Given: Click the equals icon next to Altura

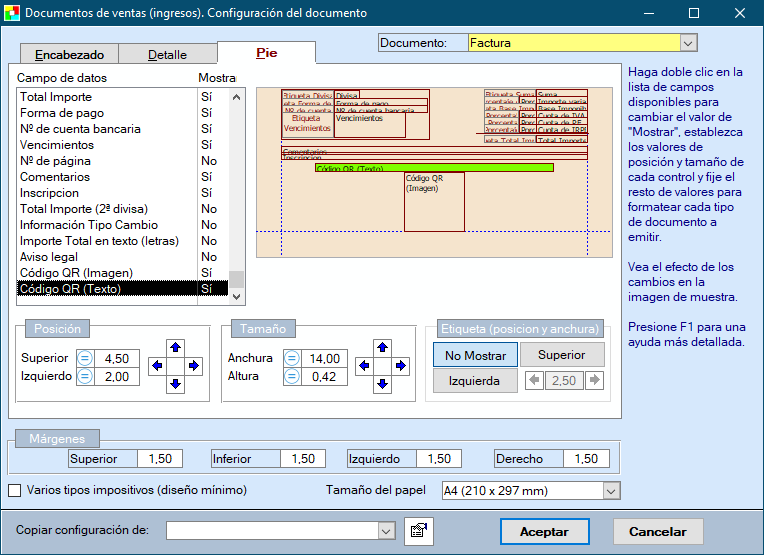Looking at the screenshot, I should click(x=290, y=376).
